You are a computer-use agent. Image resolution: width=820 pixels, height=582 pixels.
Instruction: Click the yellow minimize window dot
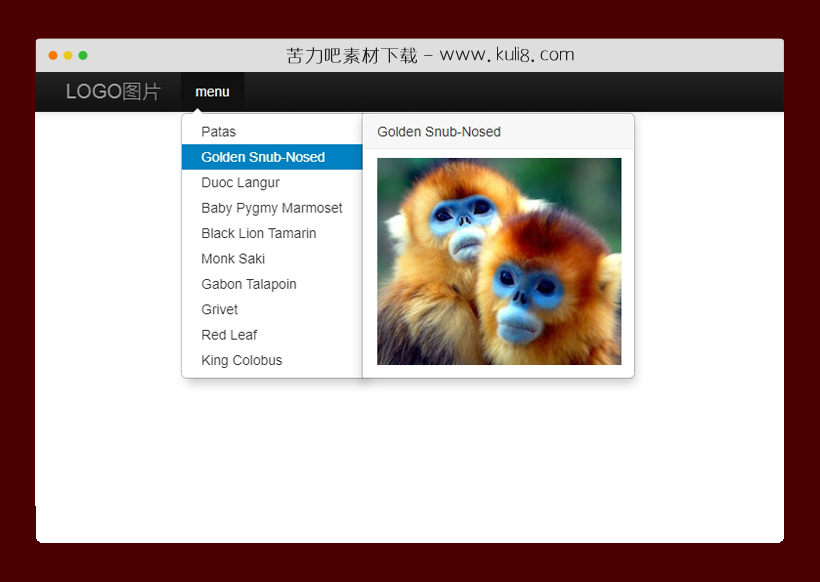[68, 56]
